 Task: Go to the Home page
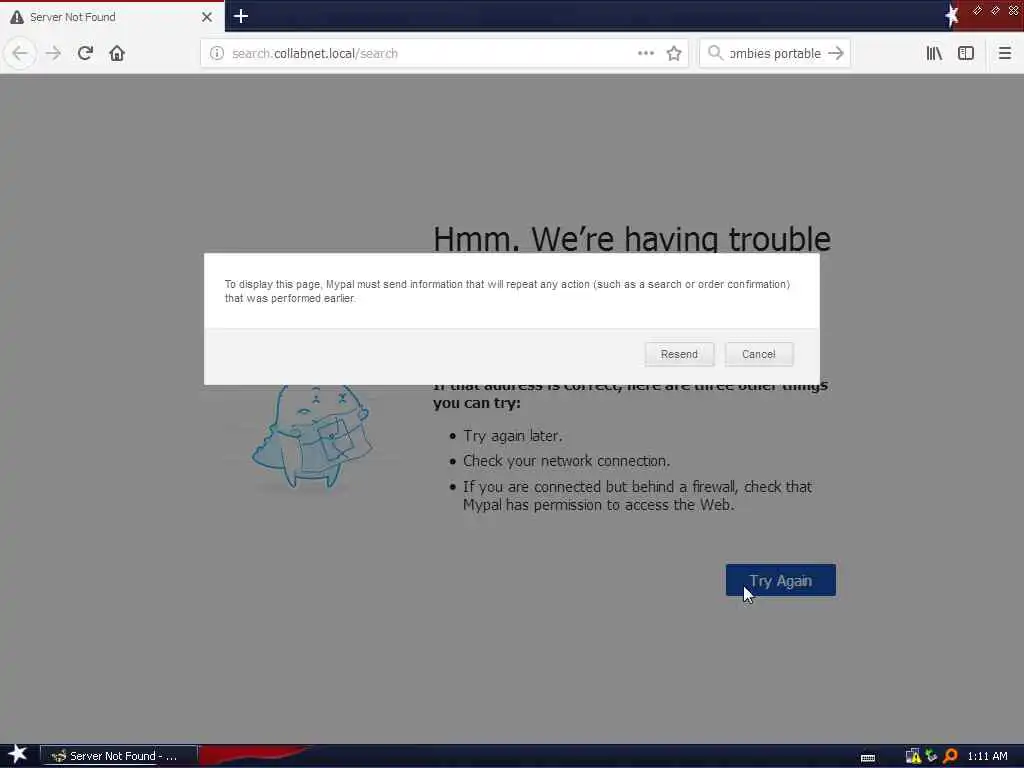coord(117,53)
